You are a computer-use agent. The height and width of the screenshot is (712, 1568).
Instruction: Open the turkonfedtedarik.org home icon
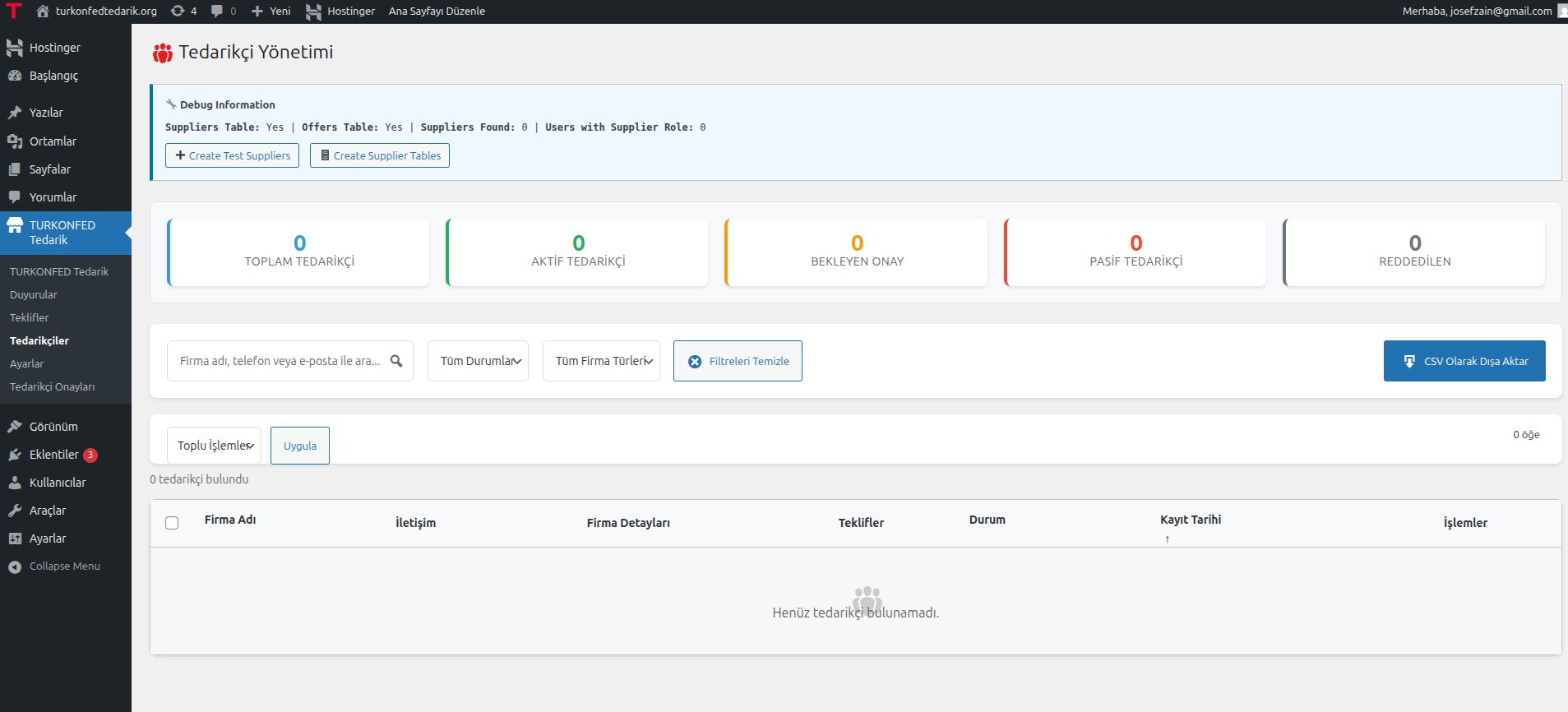point(43,11)
